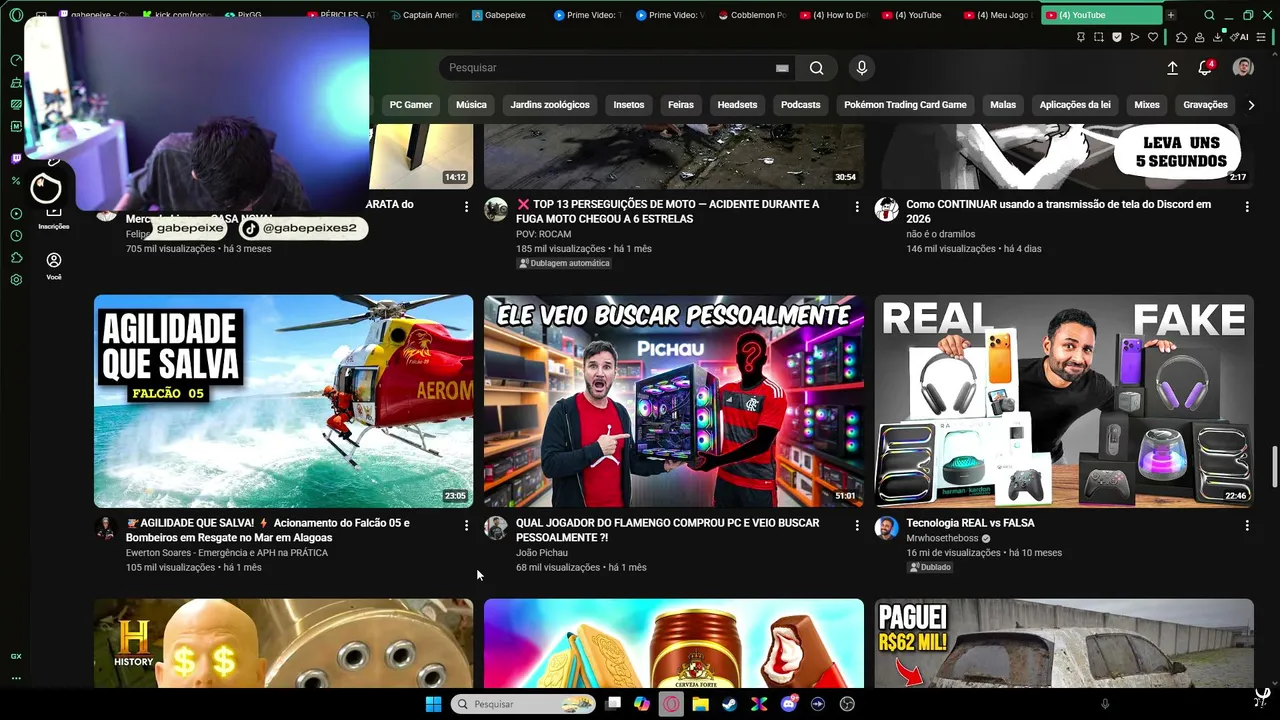Play the 'ELE VEIO BUSCAR PESSOALMENTE' video thumbnail
This screenshot has width=1280, height=720.
(x=674, y=401)
